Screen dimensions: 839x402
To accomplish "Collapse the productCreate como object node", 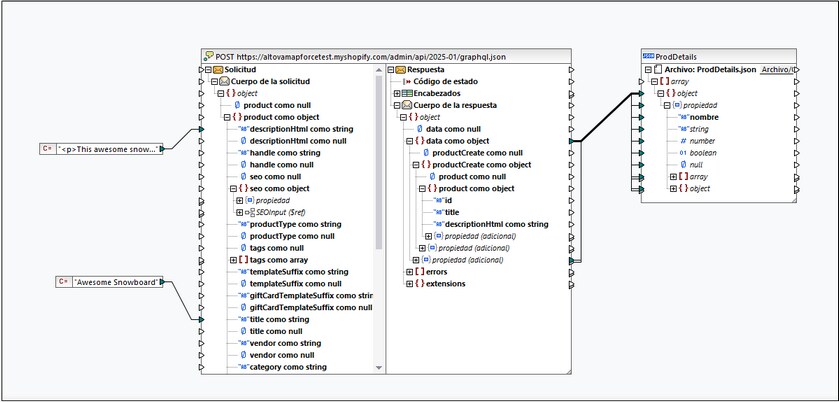I will 416,165.
